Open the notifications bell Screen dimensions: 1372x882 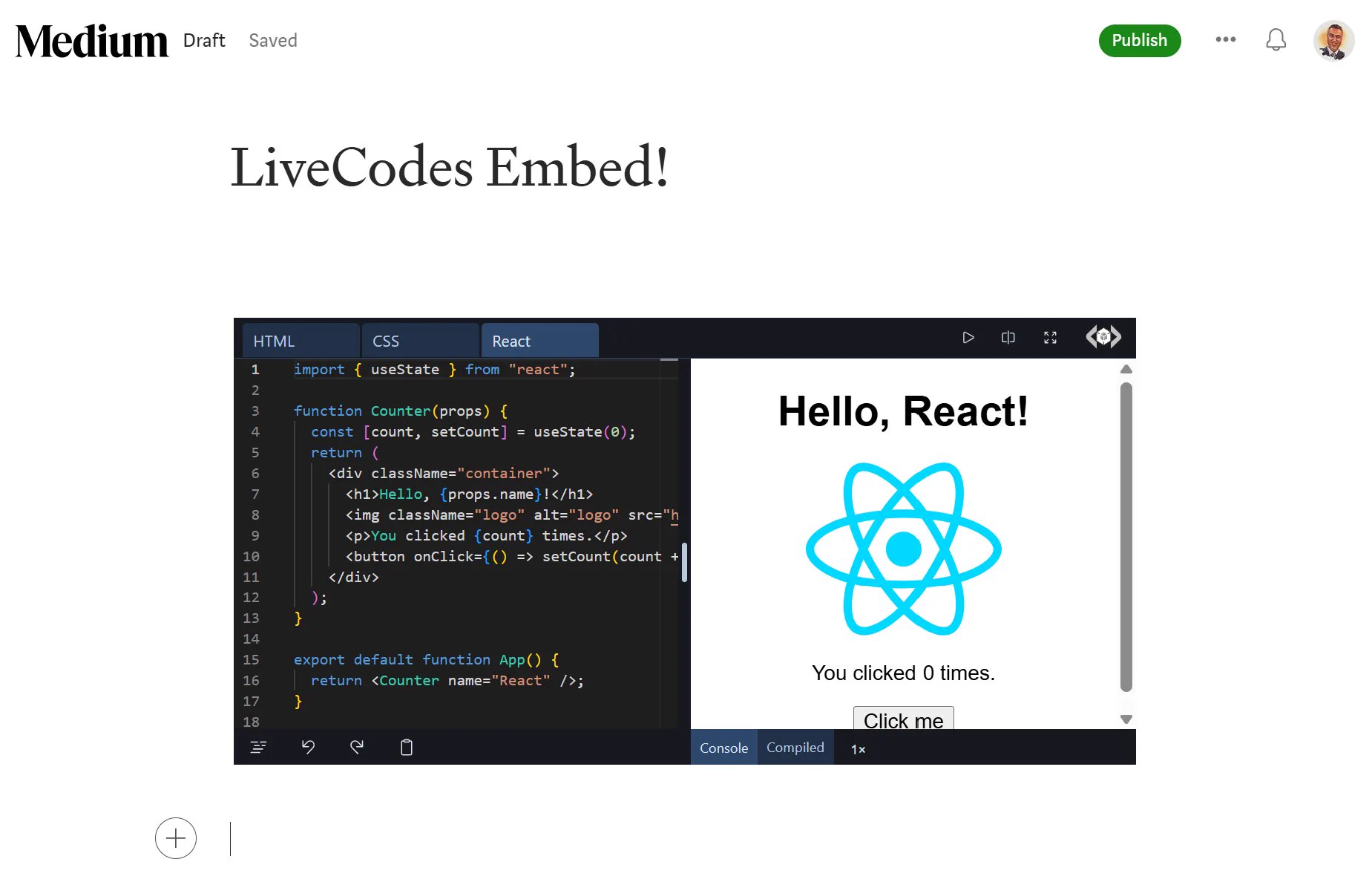(x=1276, y=39)
